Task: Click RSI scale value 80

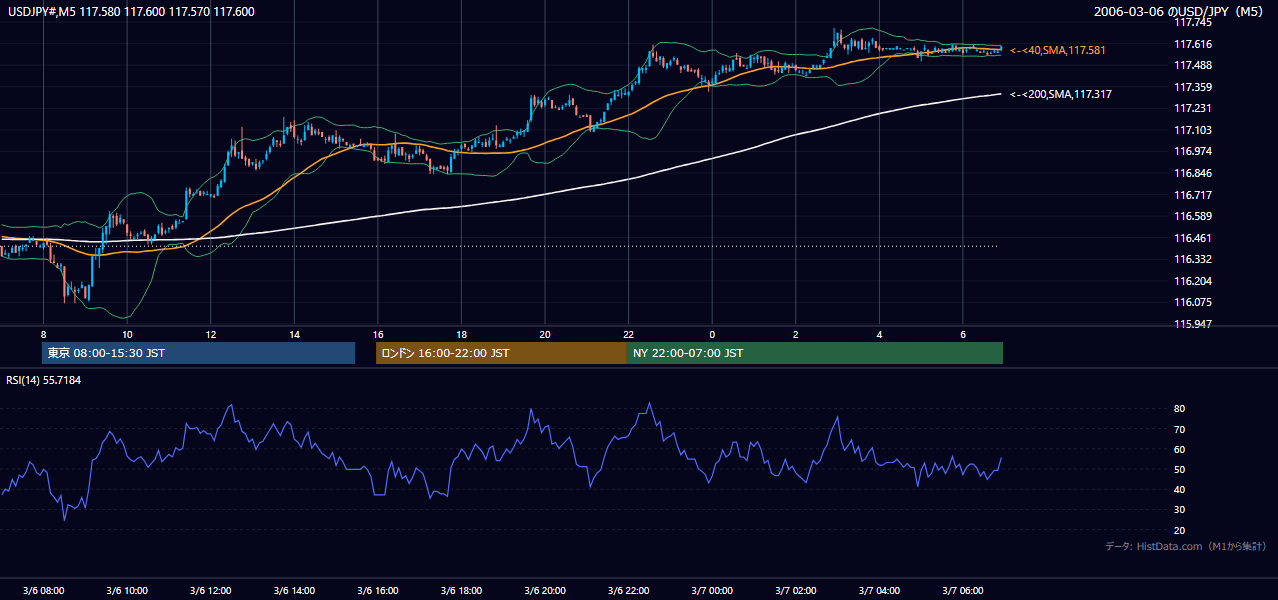Action: pyautogui.click(x=1180, y=409)
